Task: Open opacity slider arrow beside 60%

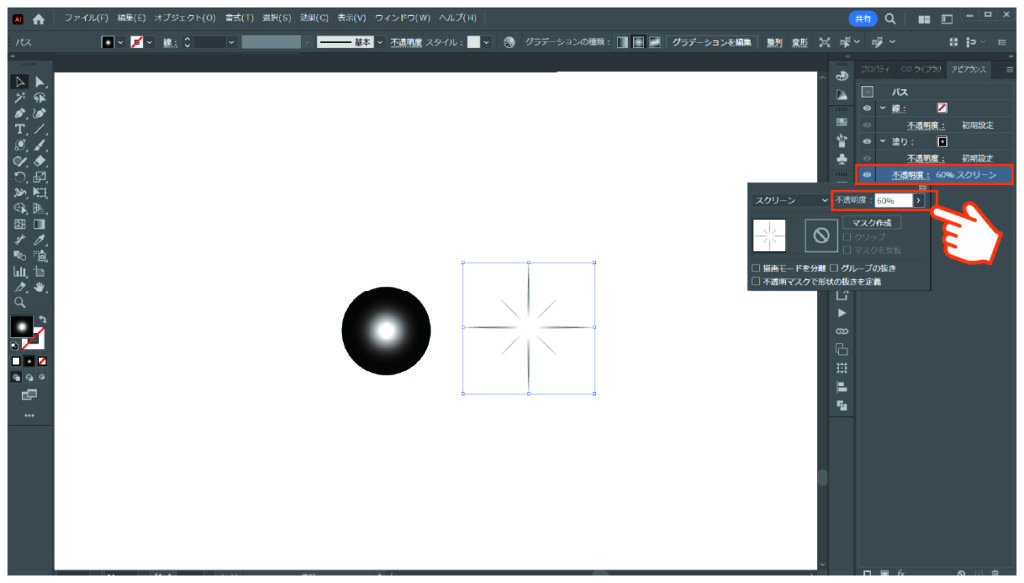Action: (x=918, y=200)
